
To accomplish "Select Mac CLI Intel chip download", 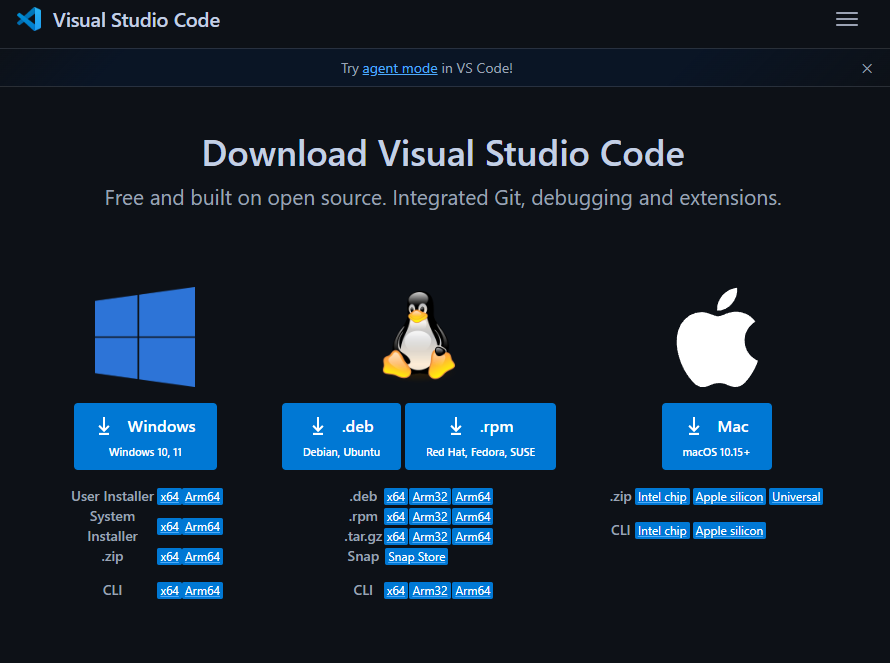I will (662, 531).
